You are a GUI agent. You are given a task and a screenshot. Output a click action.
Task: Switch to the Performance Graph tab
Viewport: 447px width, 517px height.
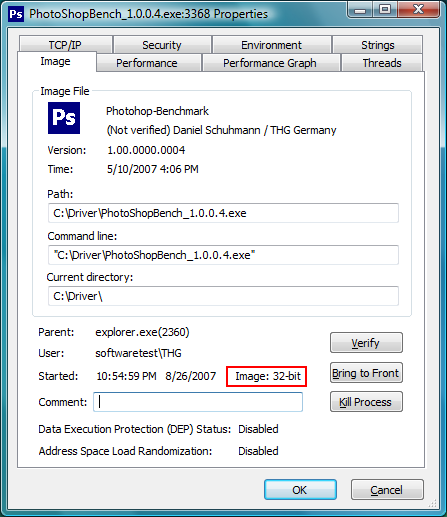(271, 63)
